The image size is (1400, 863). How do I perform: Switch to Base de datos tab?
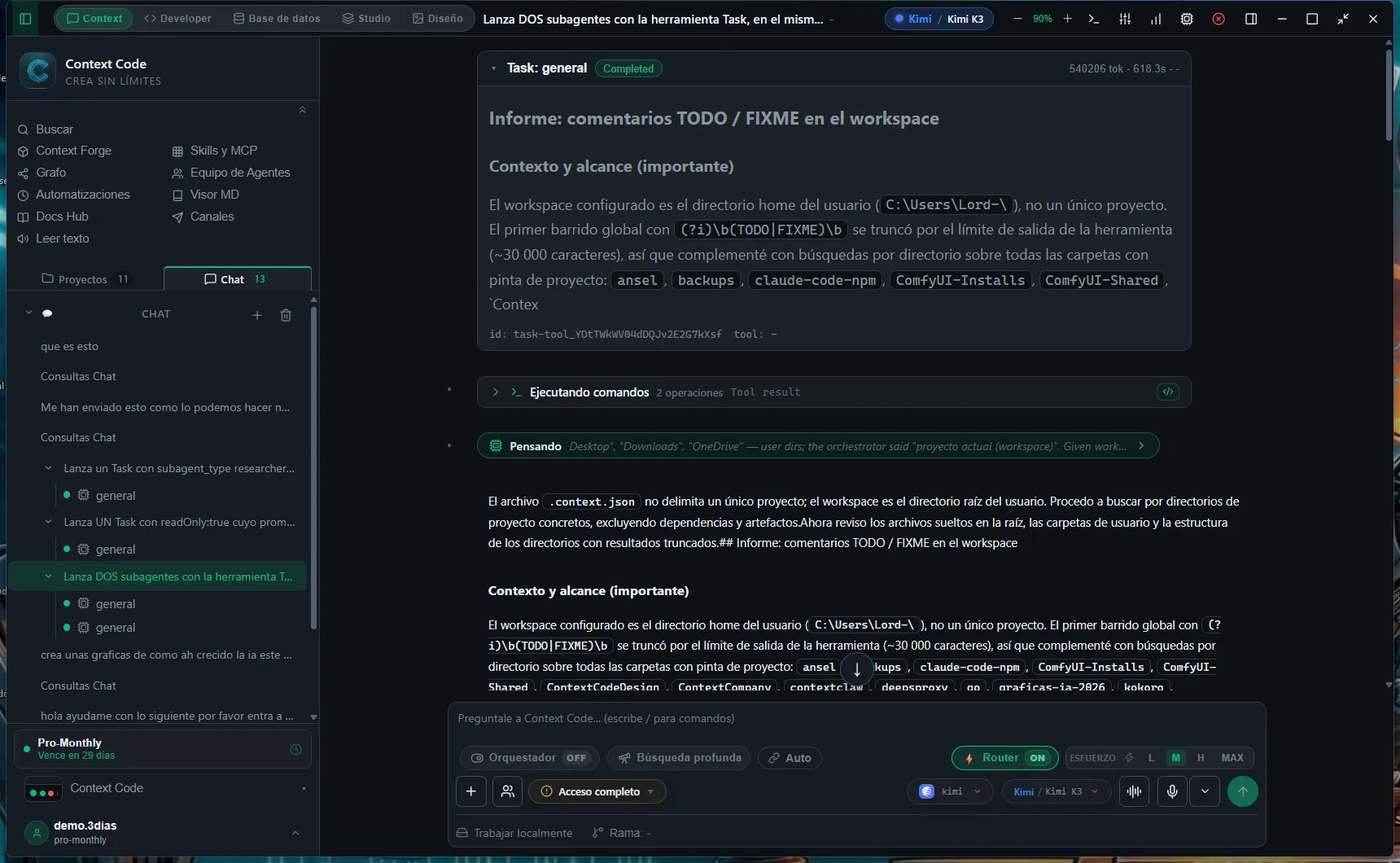[277, 18]
